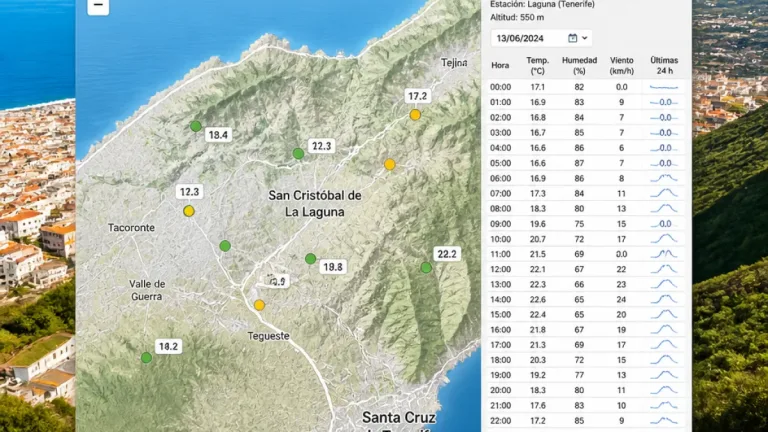Click the 18.2 temperature label

click(168, 347)
